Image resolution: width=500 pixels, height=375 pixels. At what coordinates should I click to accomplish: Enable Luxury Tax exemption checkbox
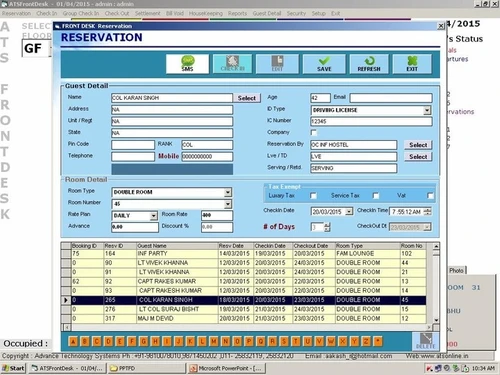pyautogui.click(x=313, y=196)
